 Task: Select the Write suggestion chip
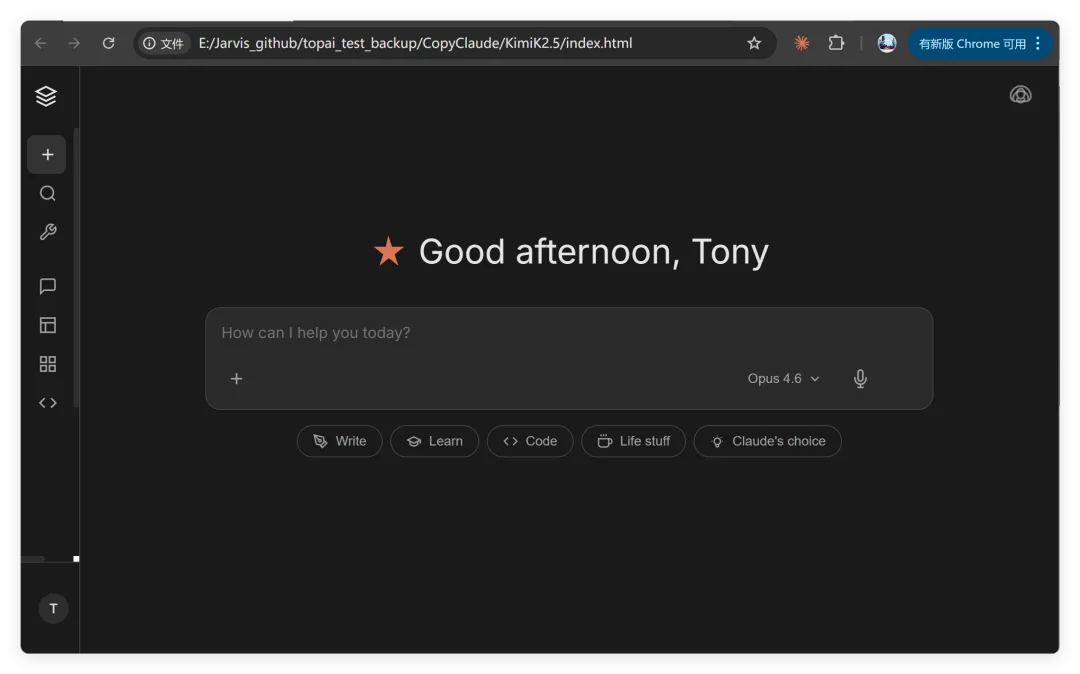click(x=339, y=441)
